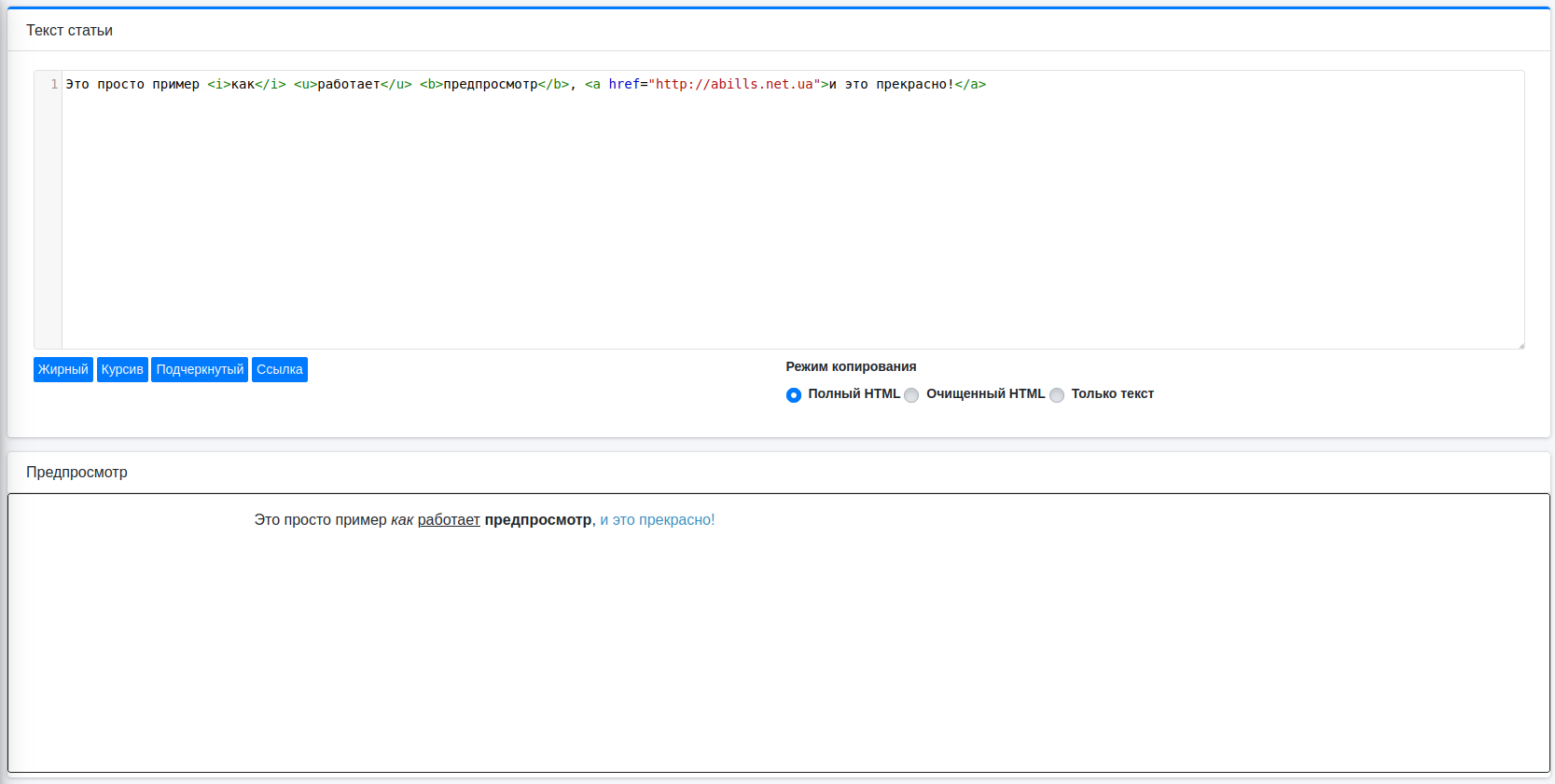
Task: Switch copy mode to Только текст
Action: click(x=1057, y=395)
